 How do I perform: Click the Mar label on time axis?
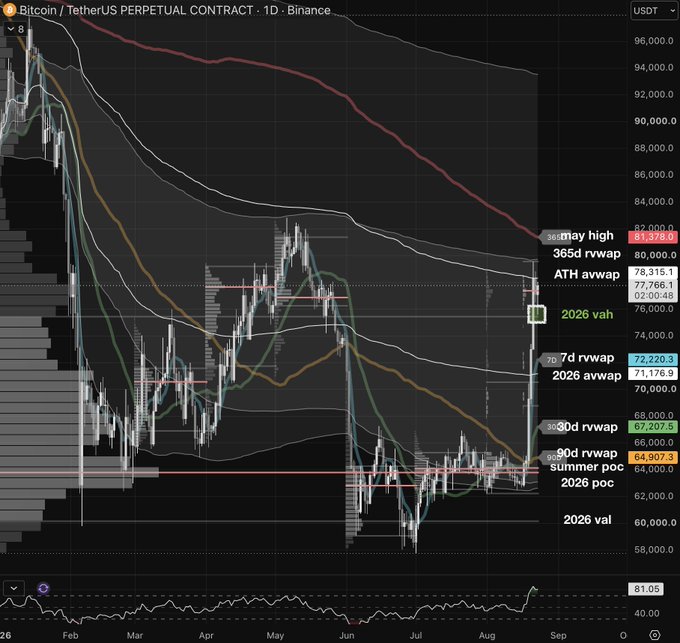(x=134, y=636)
